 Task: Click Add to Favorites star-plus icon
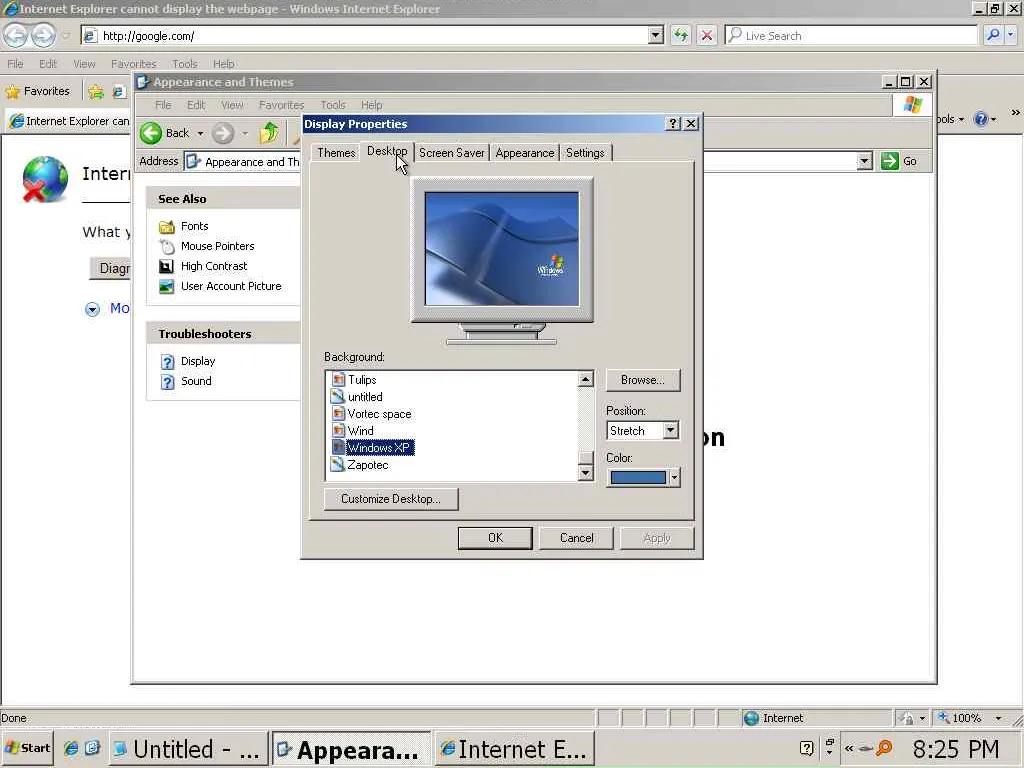(x=96, y=92)
